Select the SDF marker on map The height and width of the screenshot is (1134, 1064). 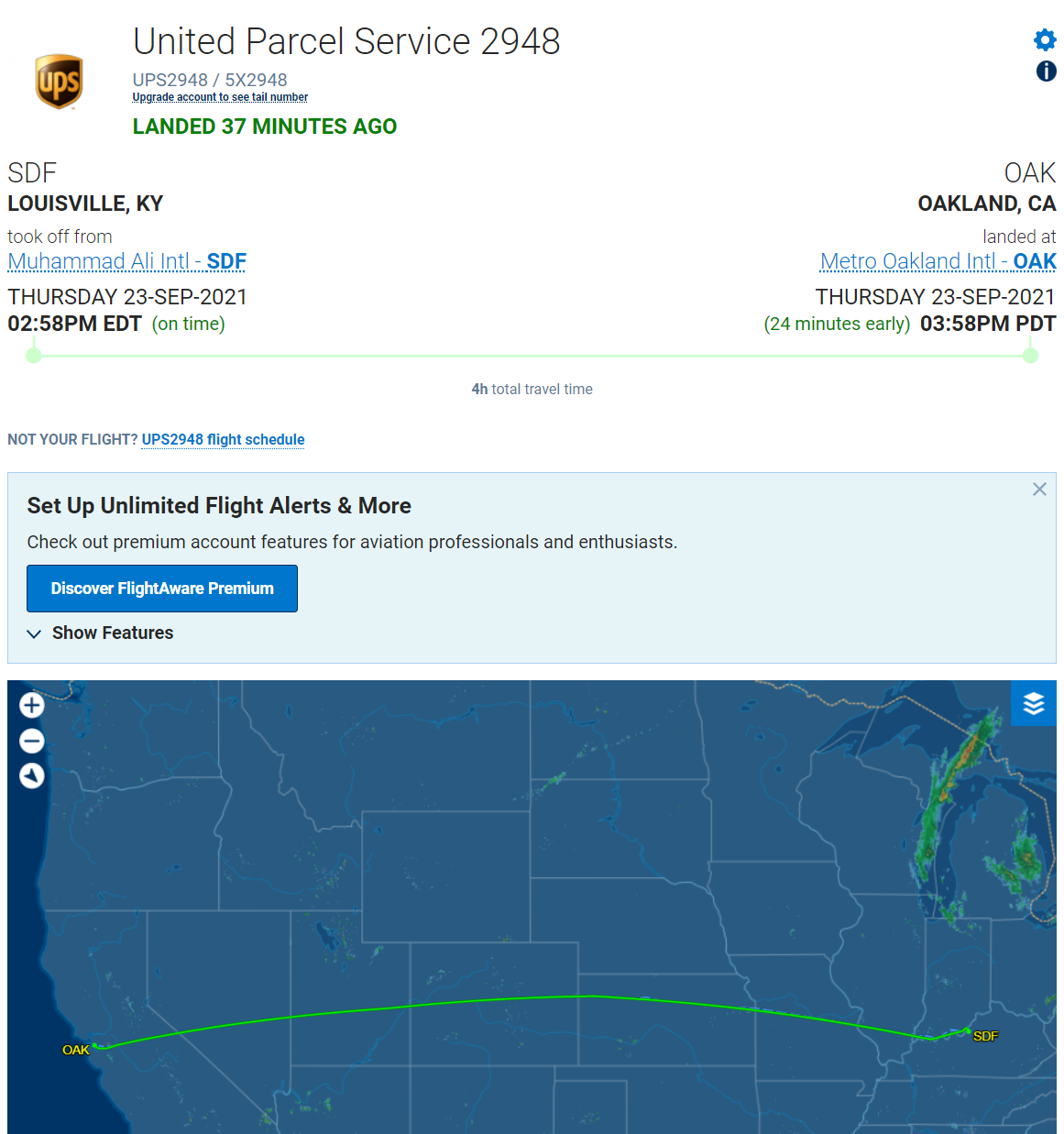984,1036
